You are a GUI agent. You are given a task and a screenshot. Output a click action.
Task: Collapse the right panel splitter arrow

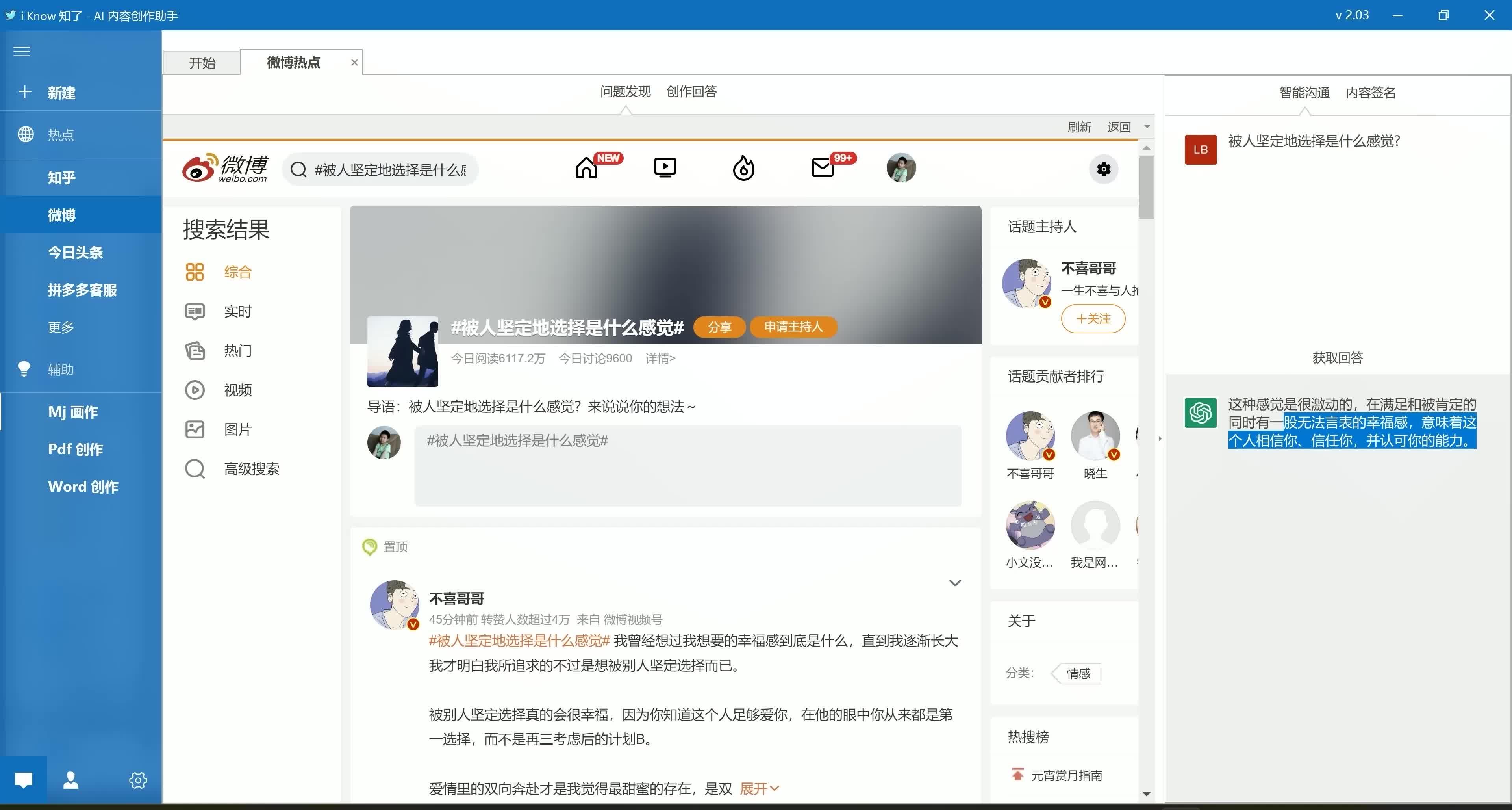point(1160,439)
